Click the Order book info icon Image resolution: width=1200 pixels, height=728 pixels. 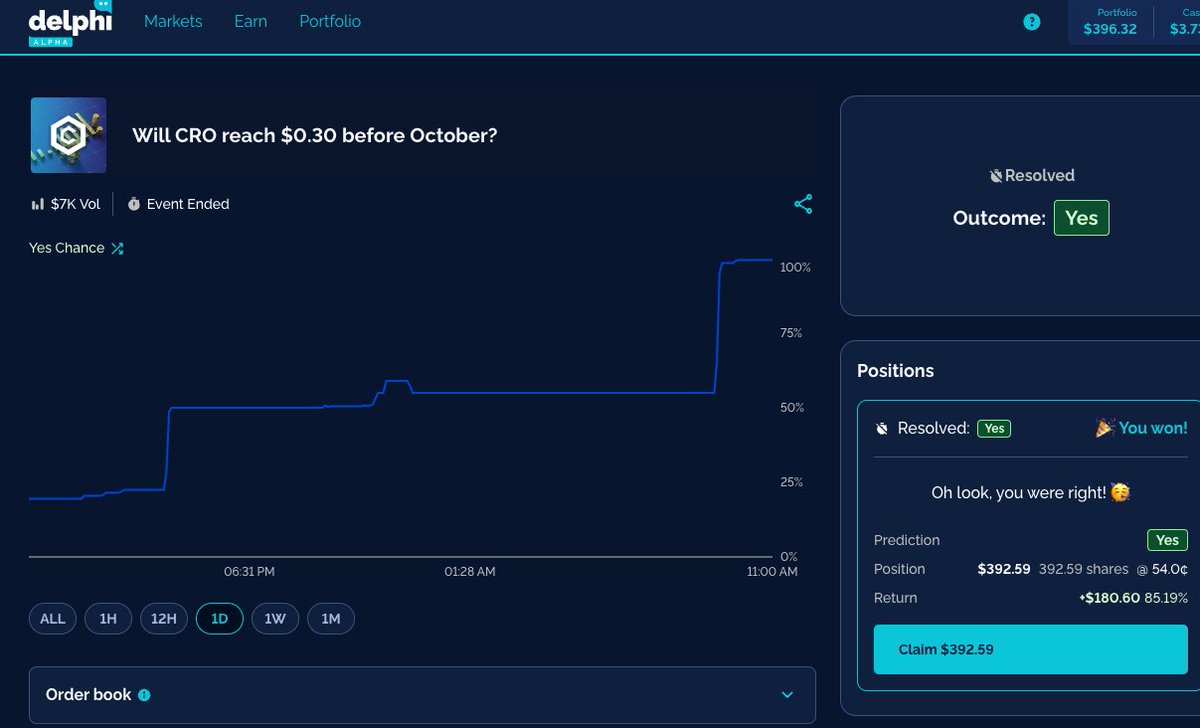pyautogui.click(x=144, y=695)
